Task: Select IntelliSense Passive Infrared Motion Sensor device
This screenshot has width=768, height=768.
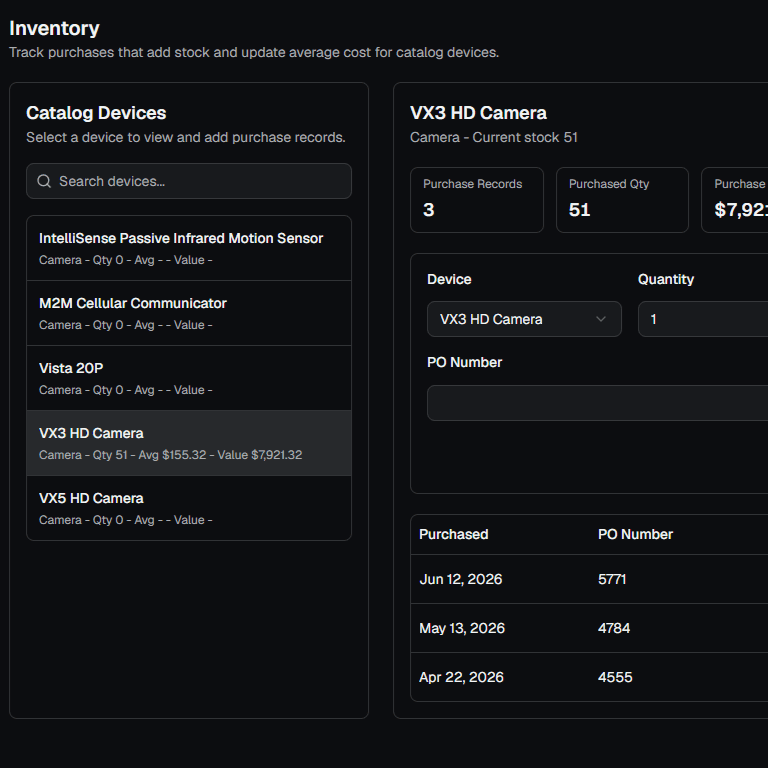Action: pyautogui.click(x=189, y=248)
